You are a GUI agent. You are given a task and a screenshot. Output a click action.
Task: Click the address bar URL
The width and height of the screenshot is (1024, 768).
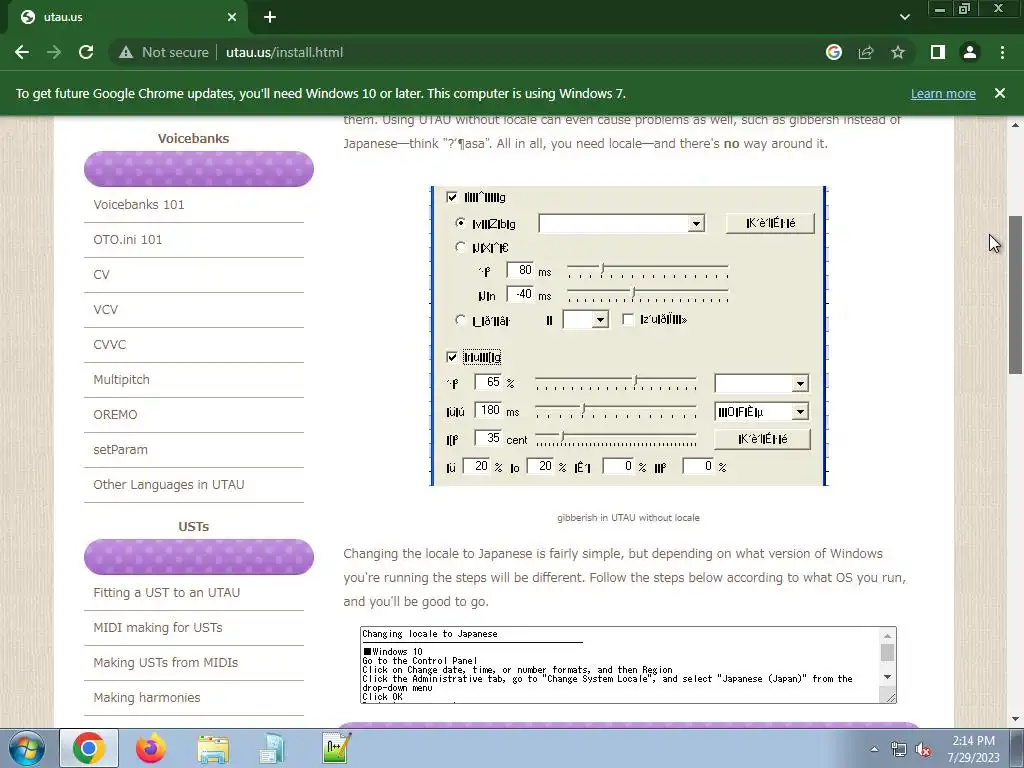[284, 52]
